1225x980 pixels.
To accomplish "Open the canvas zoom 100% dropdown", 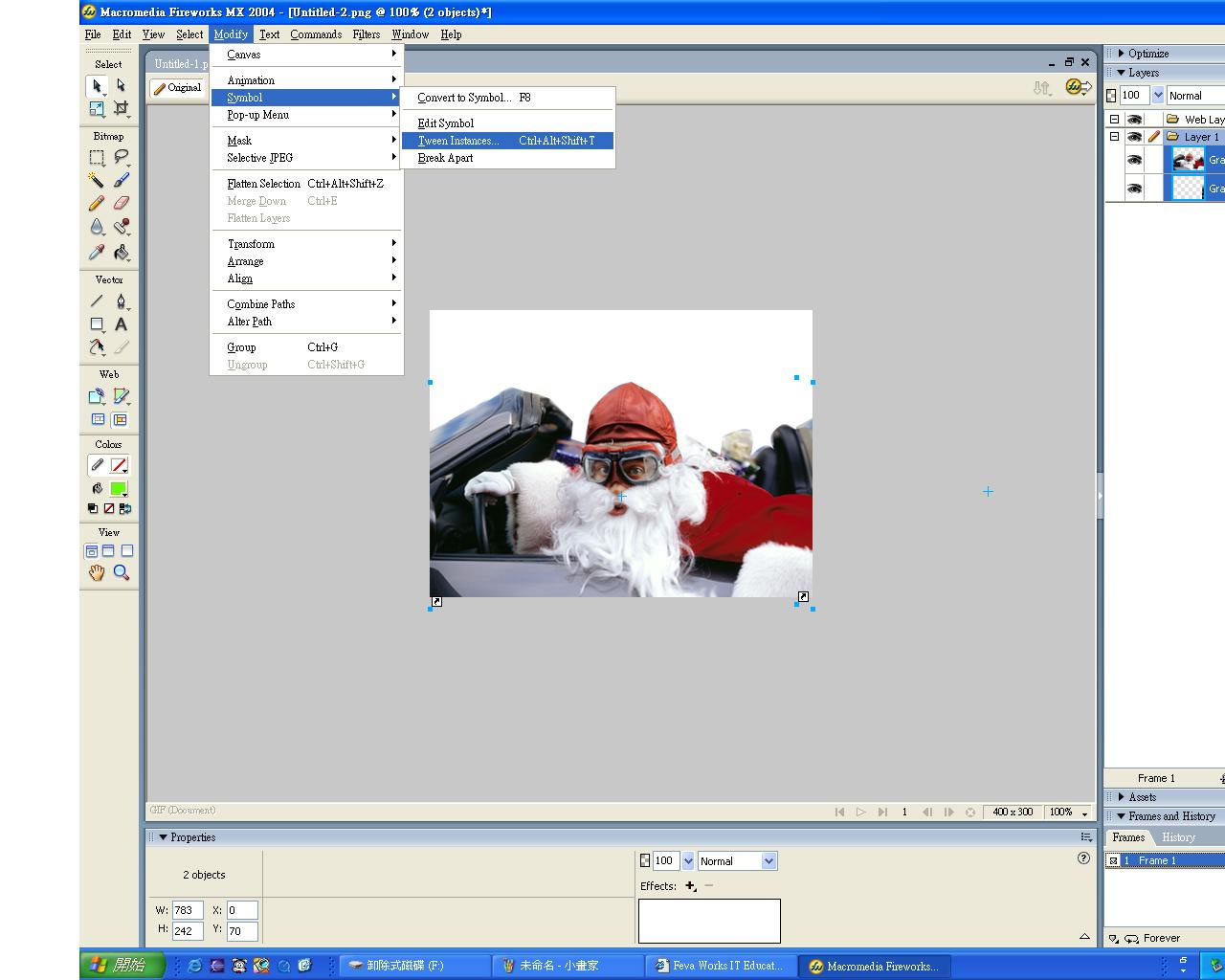I will [1084, 813].
